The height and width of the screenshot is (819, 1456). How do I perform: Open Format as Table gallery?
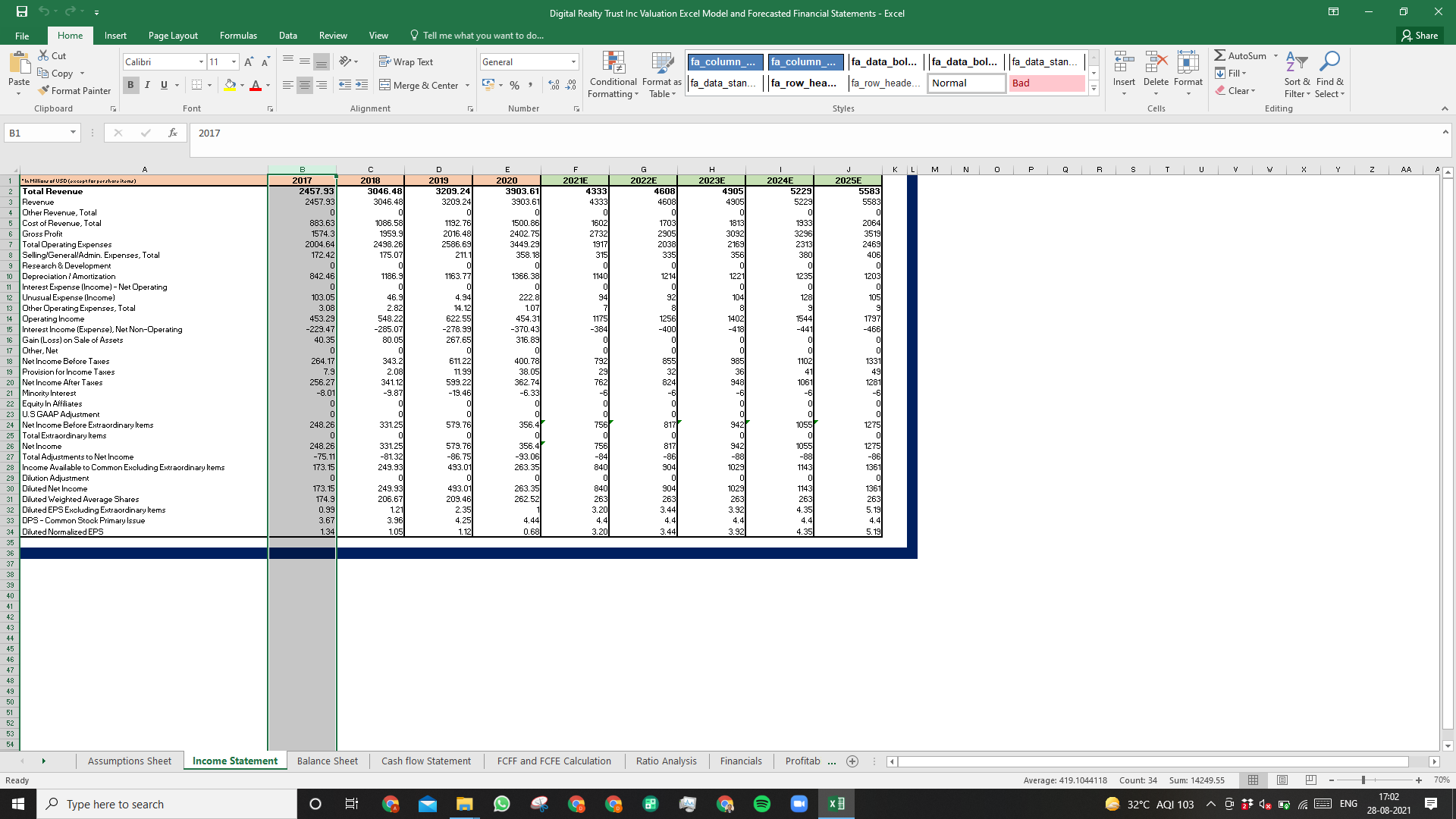point(661,74)
